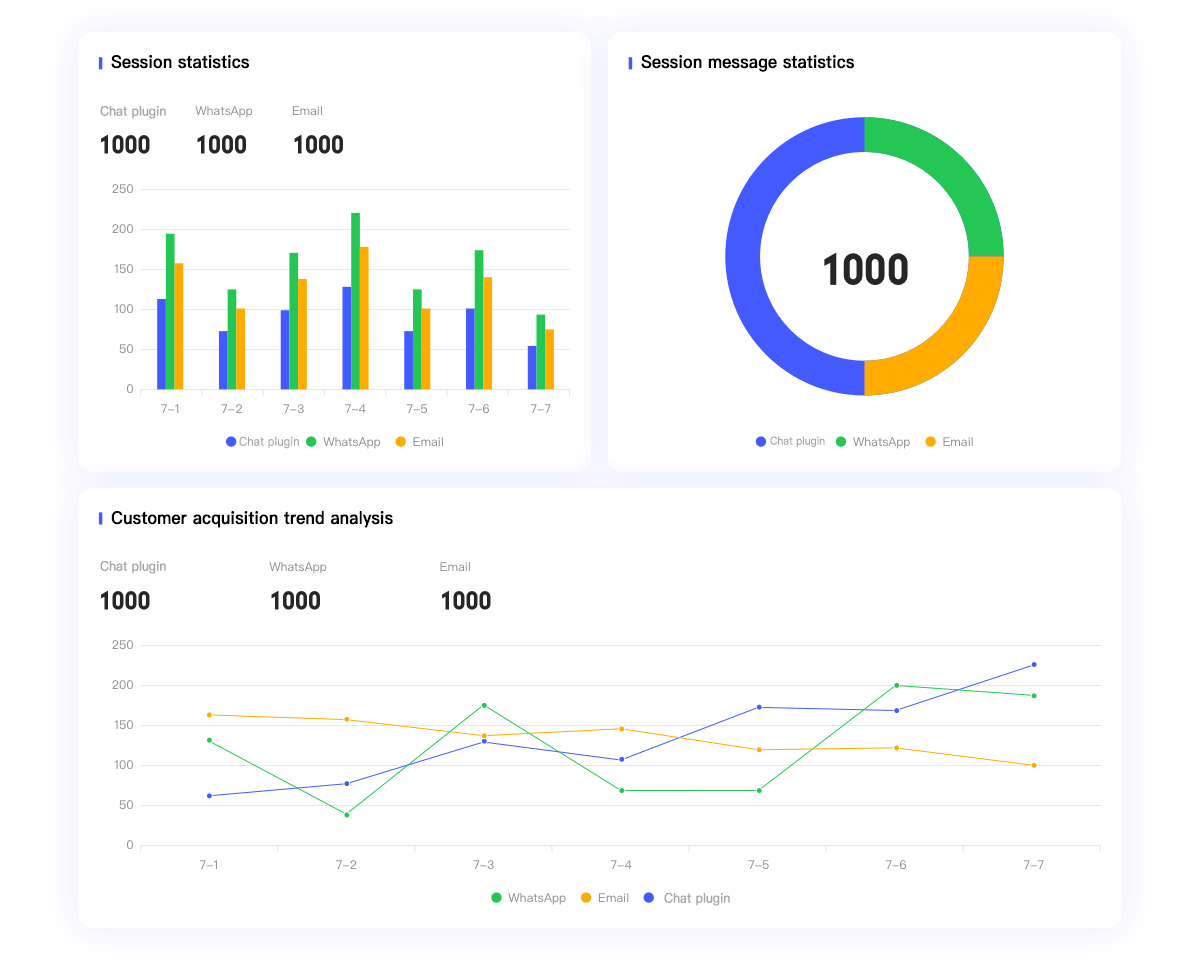Select orange Email data point at 7-1

pos(209,715)
